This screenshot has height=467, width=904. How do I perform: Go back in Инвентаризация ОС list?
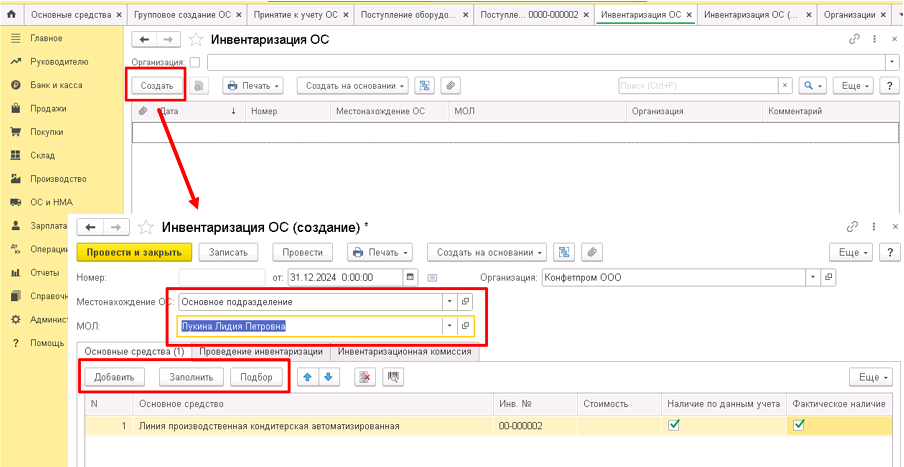pyautogui.click(x=145, y=39)
